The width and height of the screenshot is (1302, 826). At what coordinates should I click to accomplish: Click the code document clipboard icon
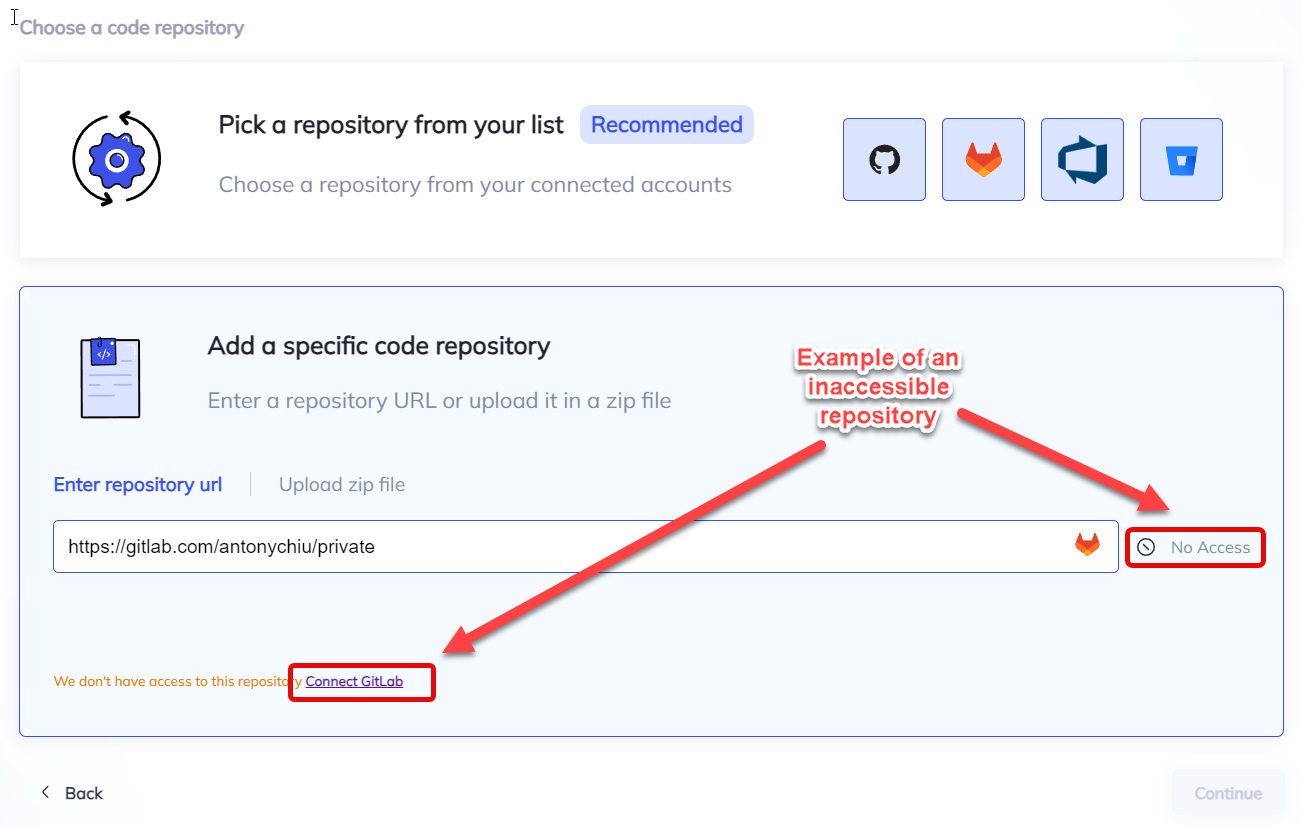click(x=110, y=377)
